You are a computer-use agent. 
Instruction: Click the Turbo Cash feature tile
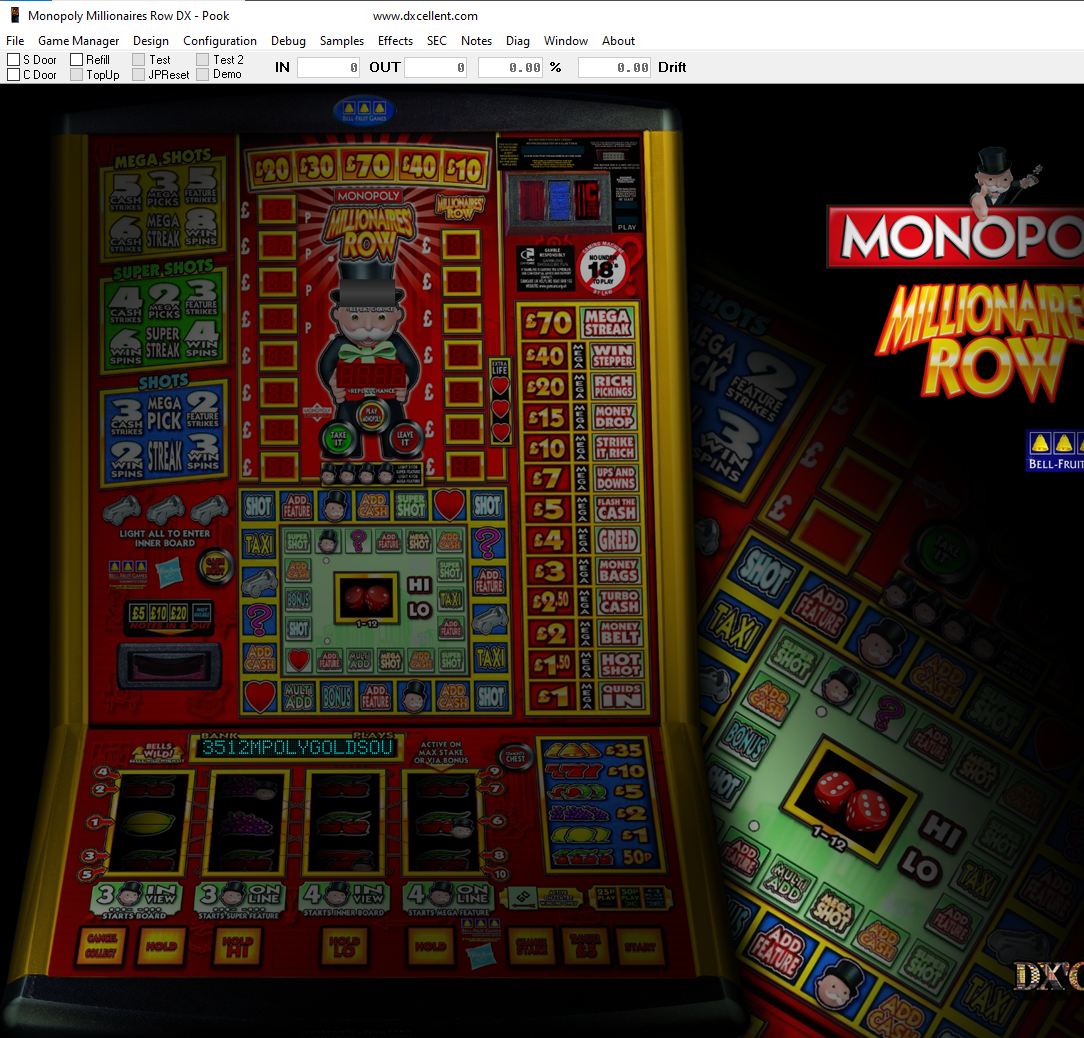tap(618, 602)
